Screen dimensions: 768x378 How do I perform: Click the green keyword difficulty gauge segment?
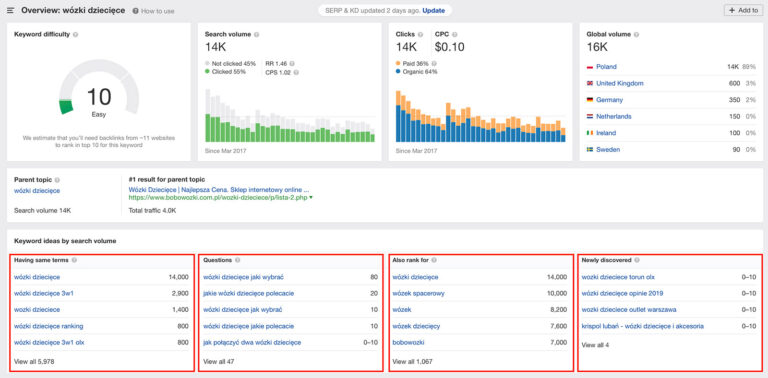66,106
